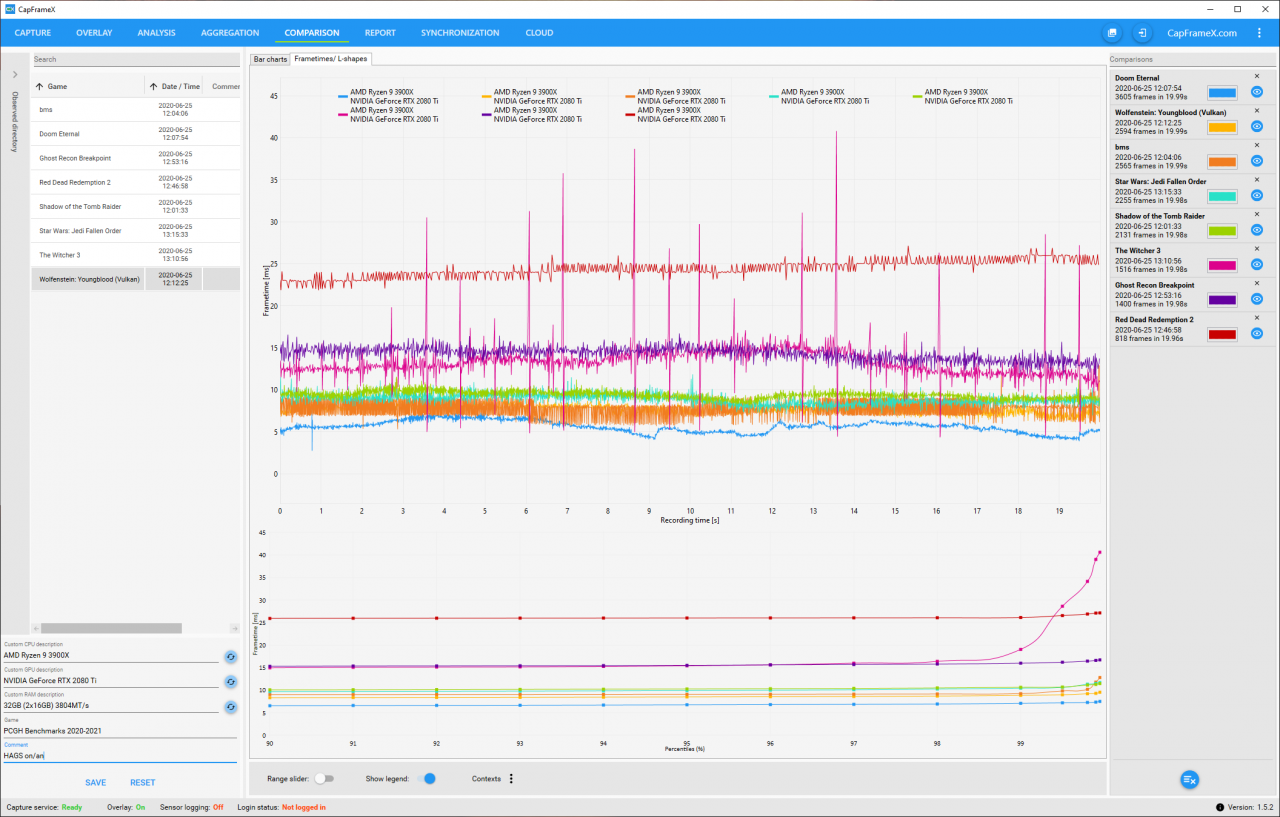1280x817 pixels.
Task: Click the login arrow icon in the header
Action: click(x=1142, y=33)
